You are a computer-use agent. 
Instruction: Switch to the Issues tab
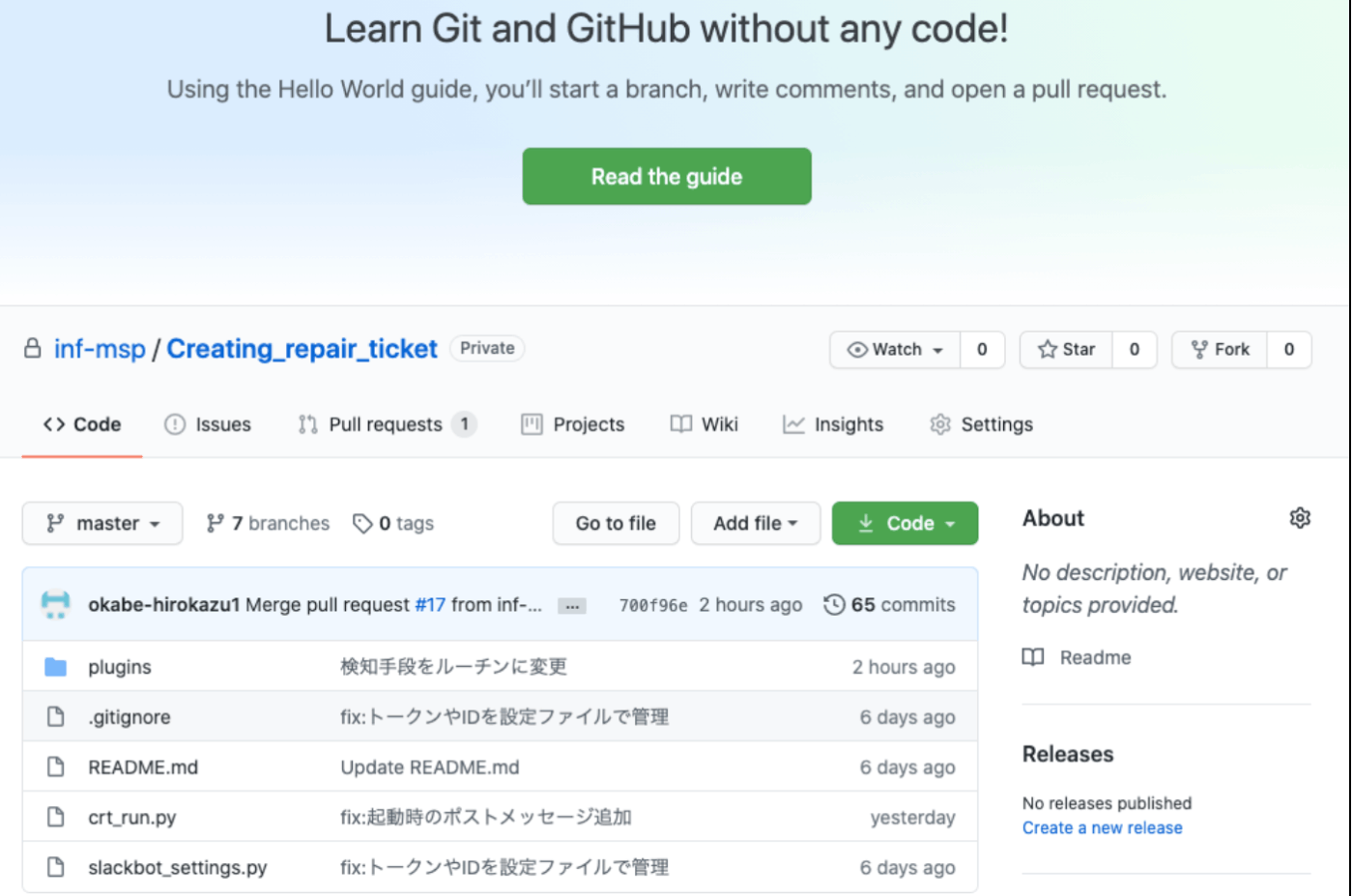pyautogui.click(x=208, y=424)
